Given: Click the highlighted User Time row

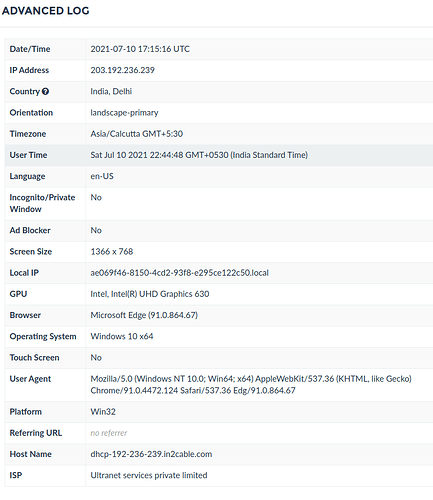Looking at the screenshot, I should (x=219, y=155).
